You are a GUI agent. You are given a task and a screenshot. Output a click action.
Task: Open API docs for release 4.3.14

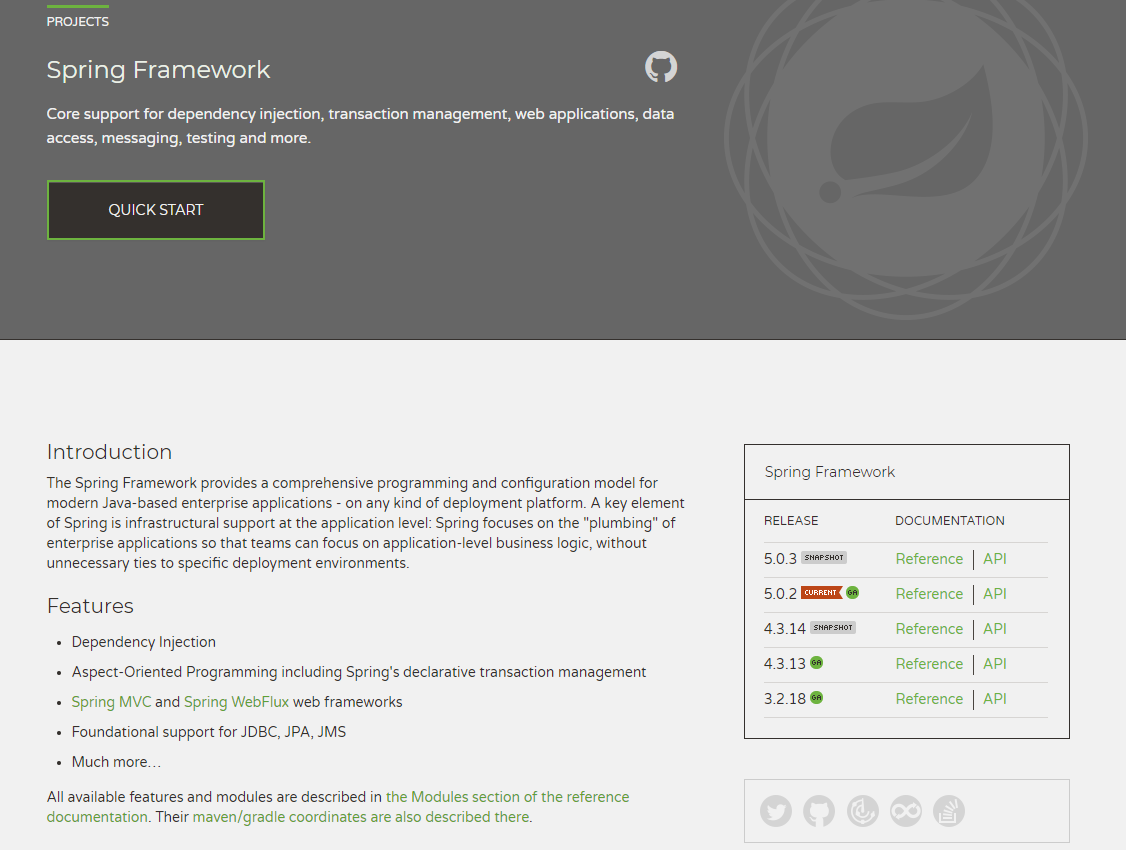pos(995,629)
